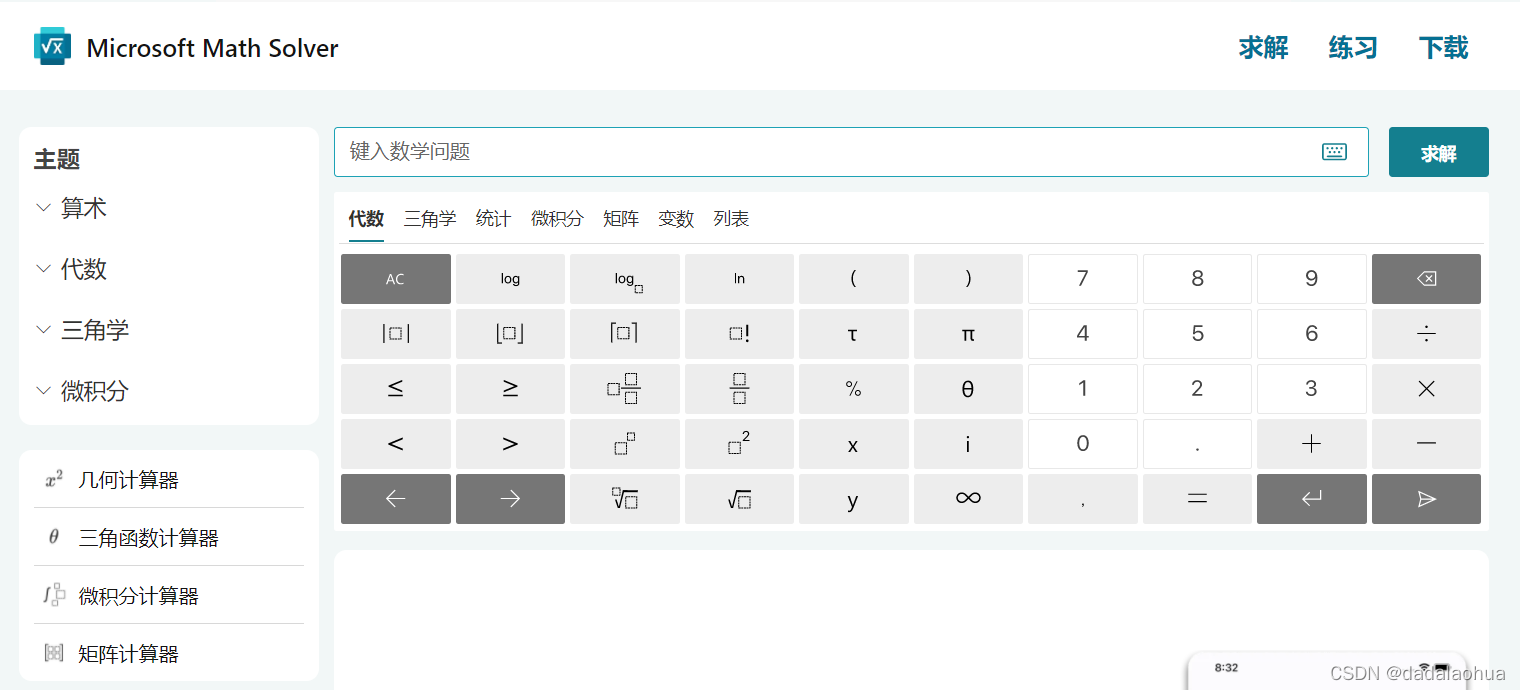Open 练习 in top navigation
Screen dimensions: 1520x690
click(1353, 48)
